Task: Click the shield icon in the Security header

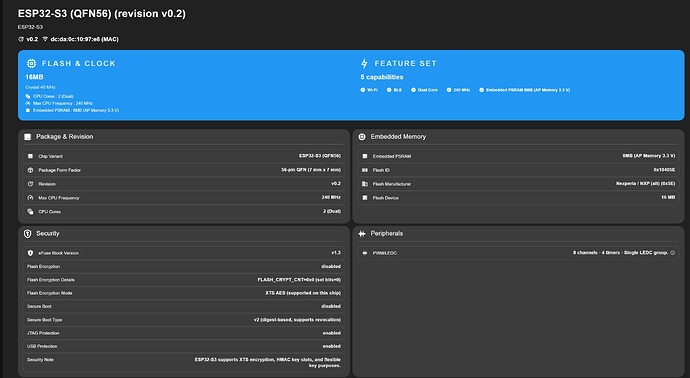Action: [28, 234]
